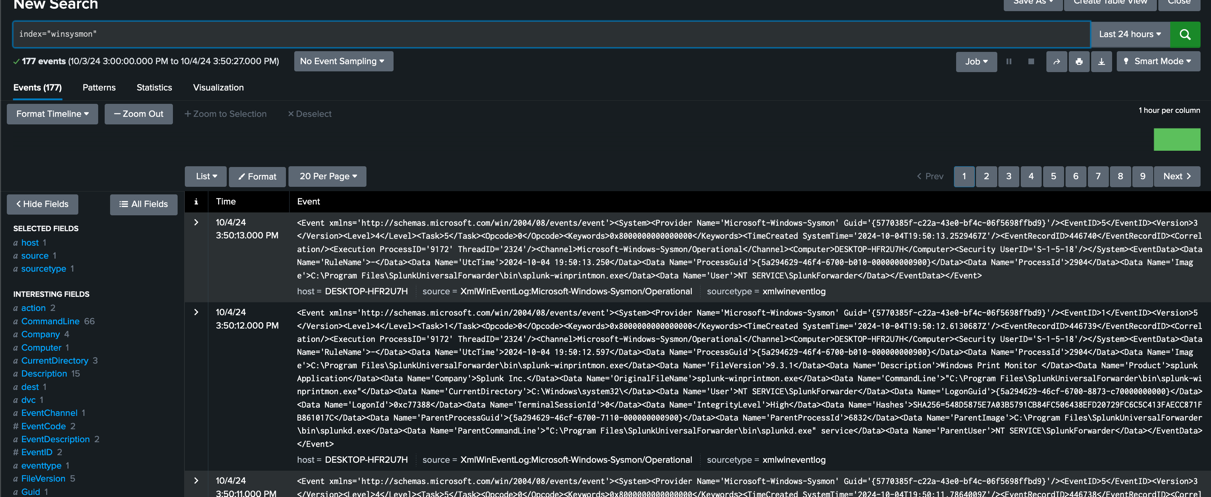Viewport: 1211px width, 497px height.
Task: Select the host field in Selected Fields
Action: (30, 243)
